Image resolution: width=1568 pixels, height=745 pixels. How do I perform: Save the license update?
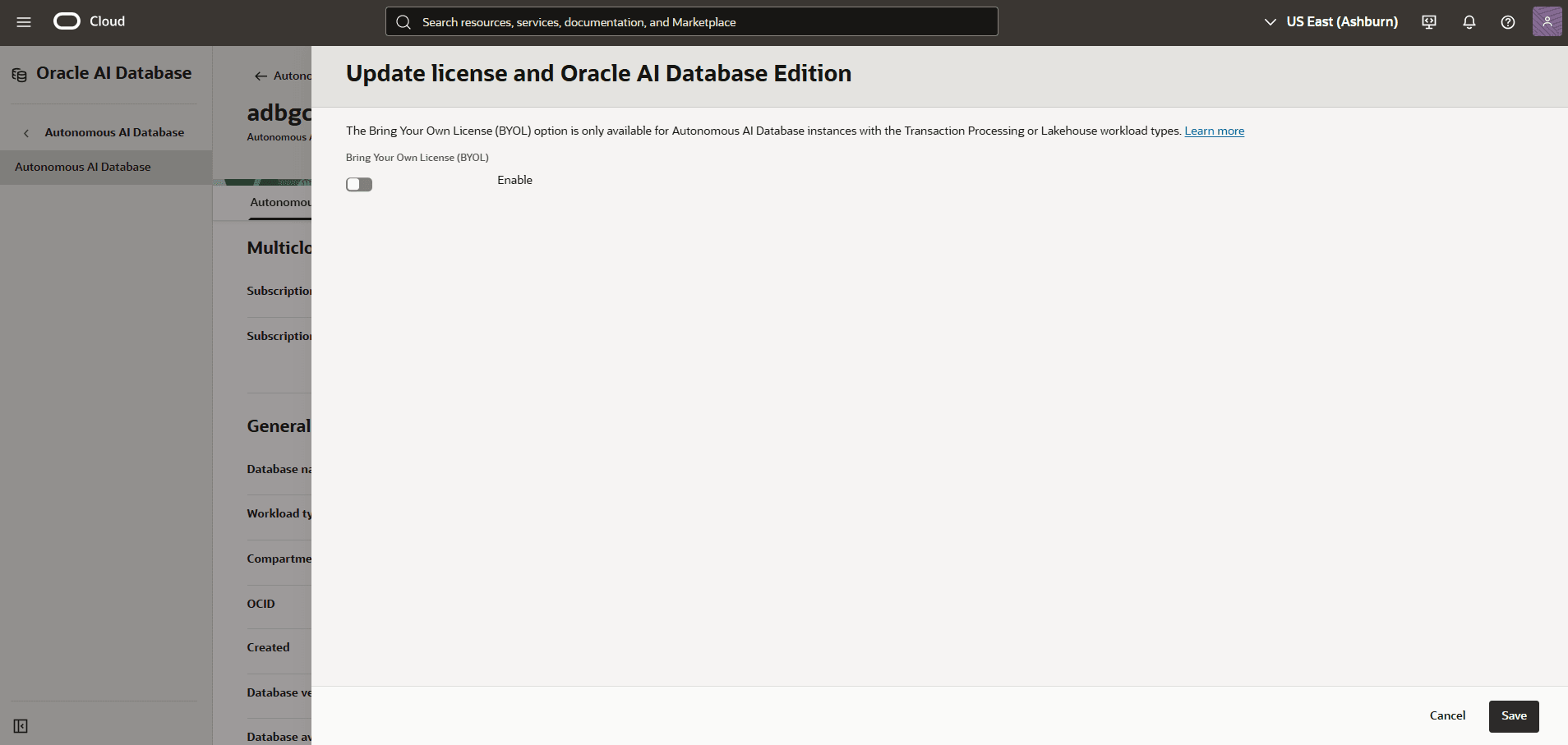click(1513, 715)
